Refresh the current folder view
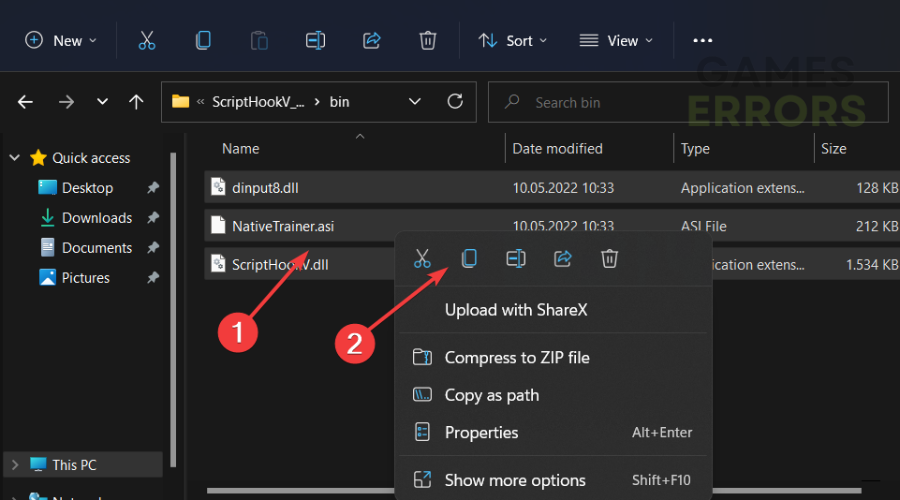Viewport: 900px width, 500px height. click(x=455, y=102)
